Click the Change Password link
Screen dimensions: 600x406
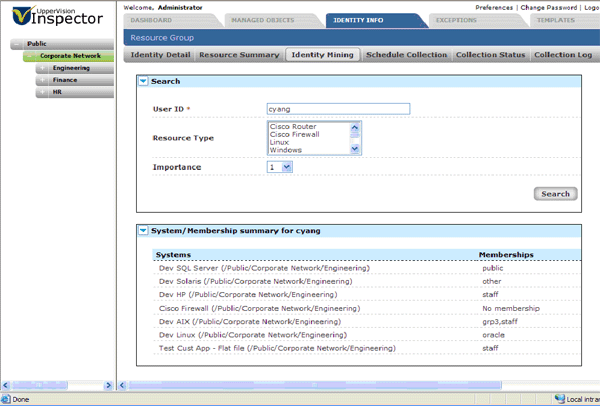pos(549,7)
